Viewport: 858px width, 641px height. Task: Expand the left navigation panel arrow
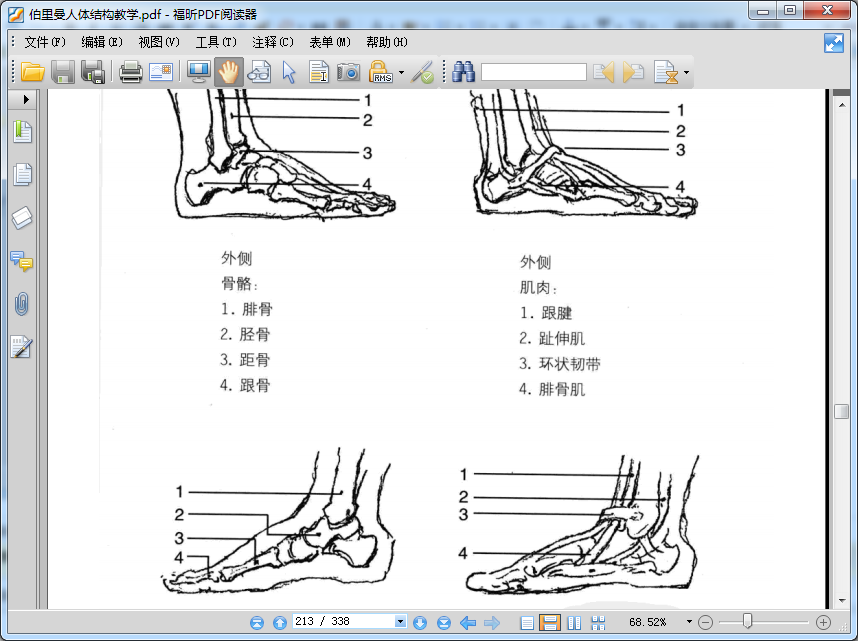25,100
